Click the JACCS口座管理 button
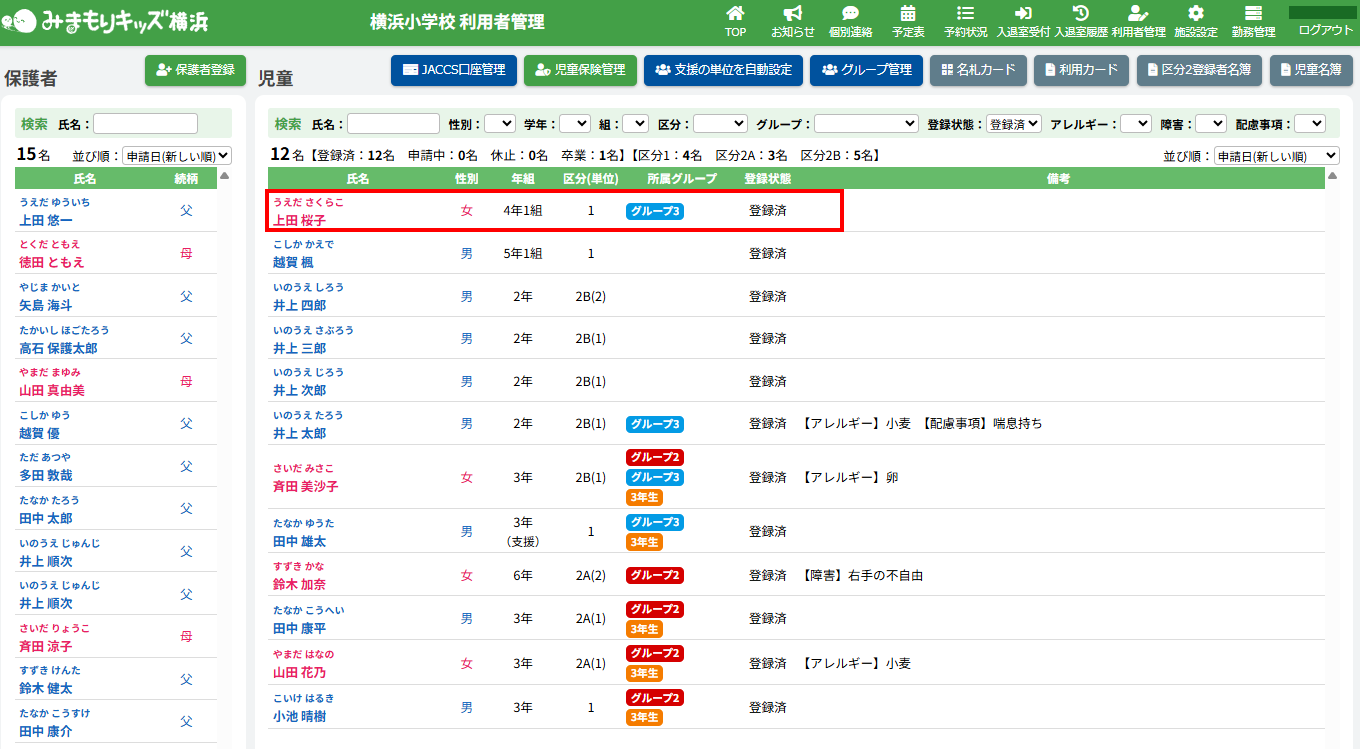This screenshot has height=749, width=1360. click(x=454, y=70)
